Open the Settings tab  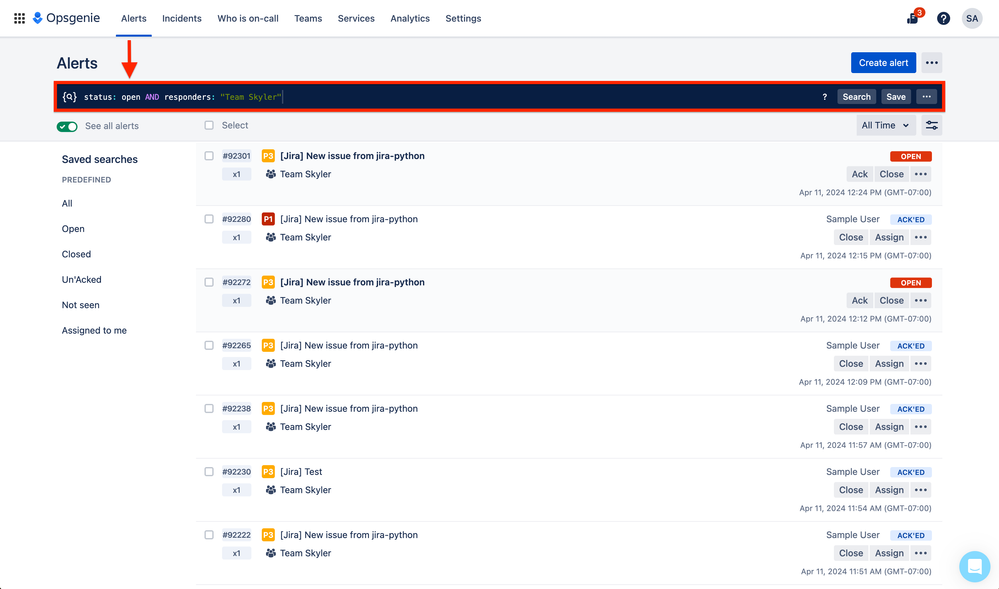coord(463,18)
